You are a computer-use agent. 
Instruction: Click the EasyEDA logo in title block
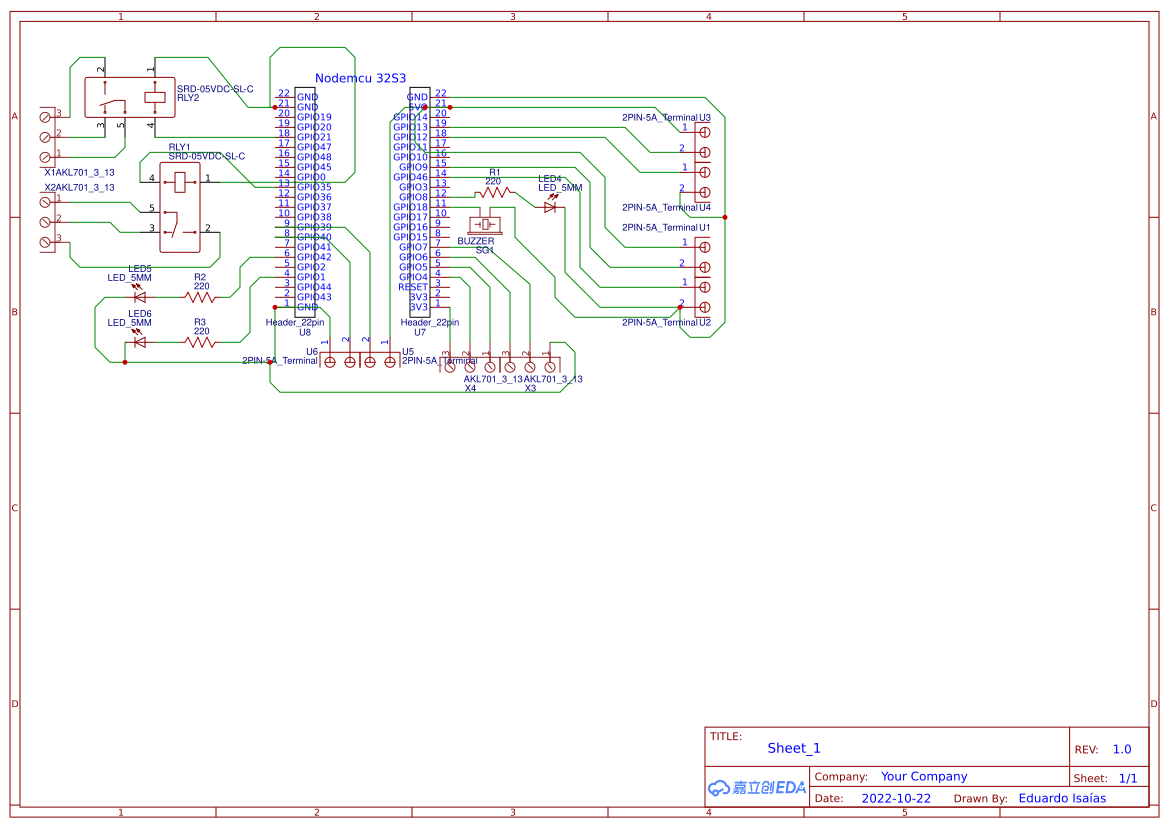point(757,787)
